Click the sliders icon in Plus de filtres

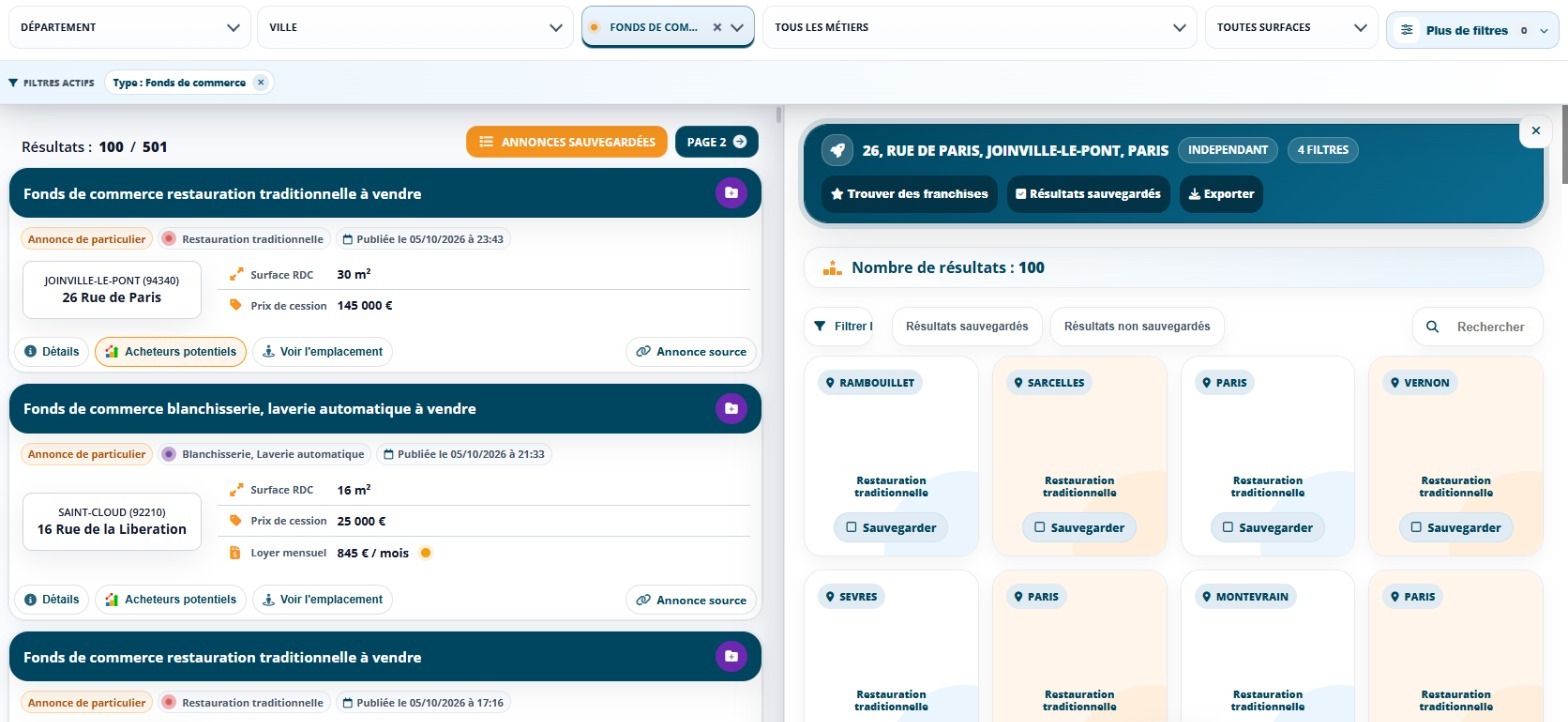pos(1407,30)
